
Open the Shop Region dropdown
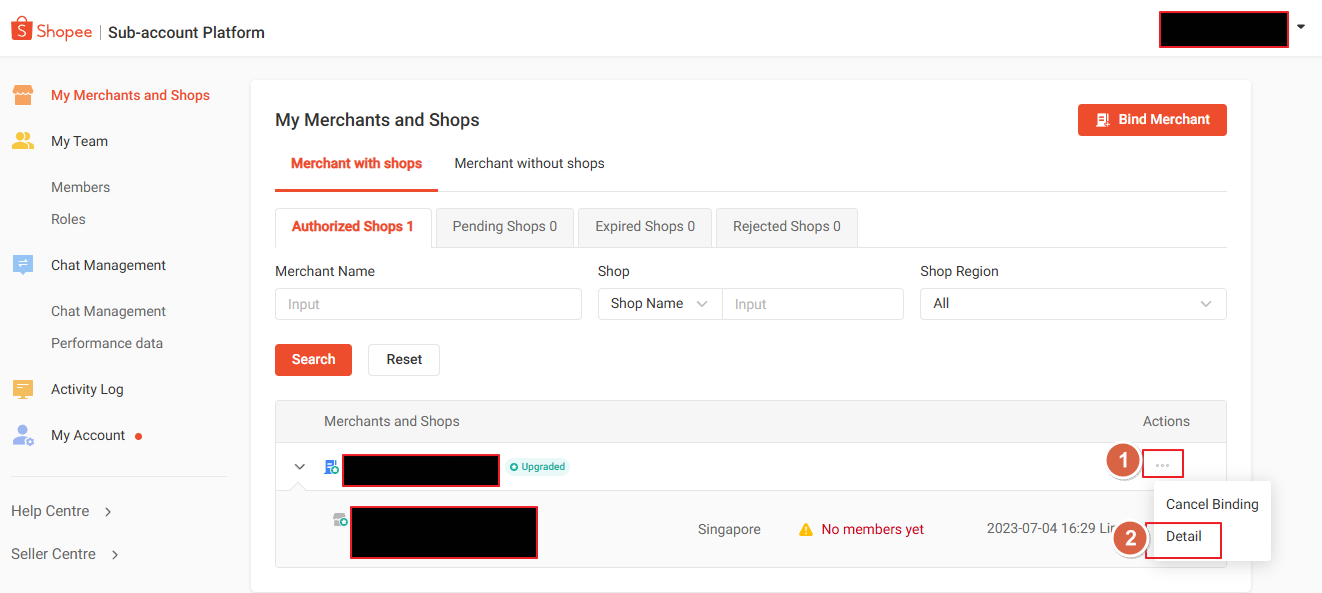1072,304
